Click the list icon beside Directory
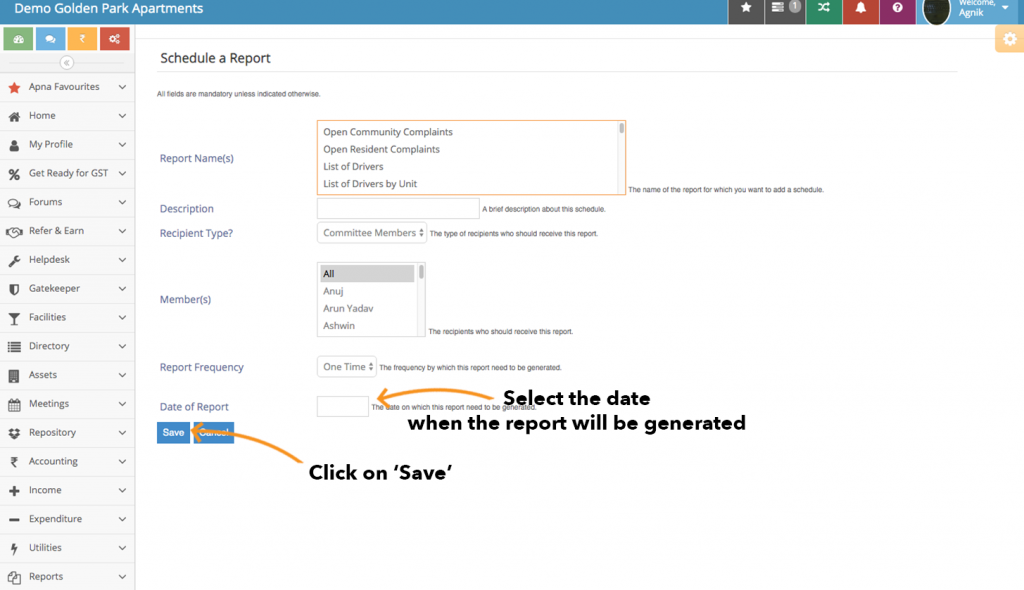 click(14, 347)
